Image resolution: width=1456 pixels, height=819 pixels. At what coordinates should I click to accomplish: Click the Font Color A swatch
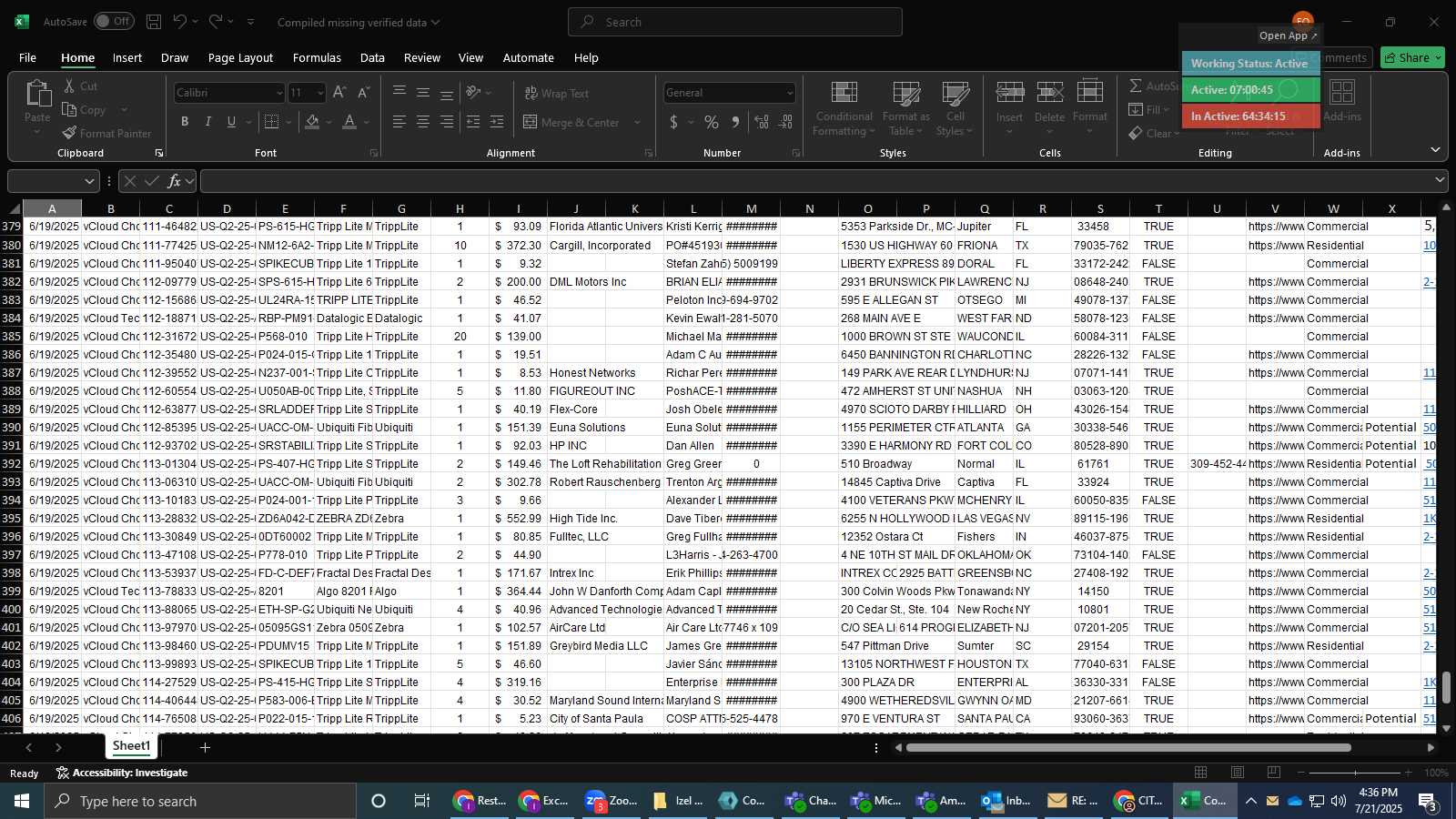[350, 122]
